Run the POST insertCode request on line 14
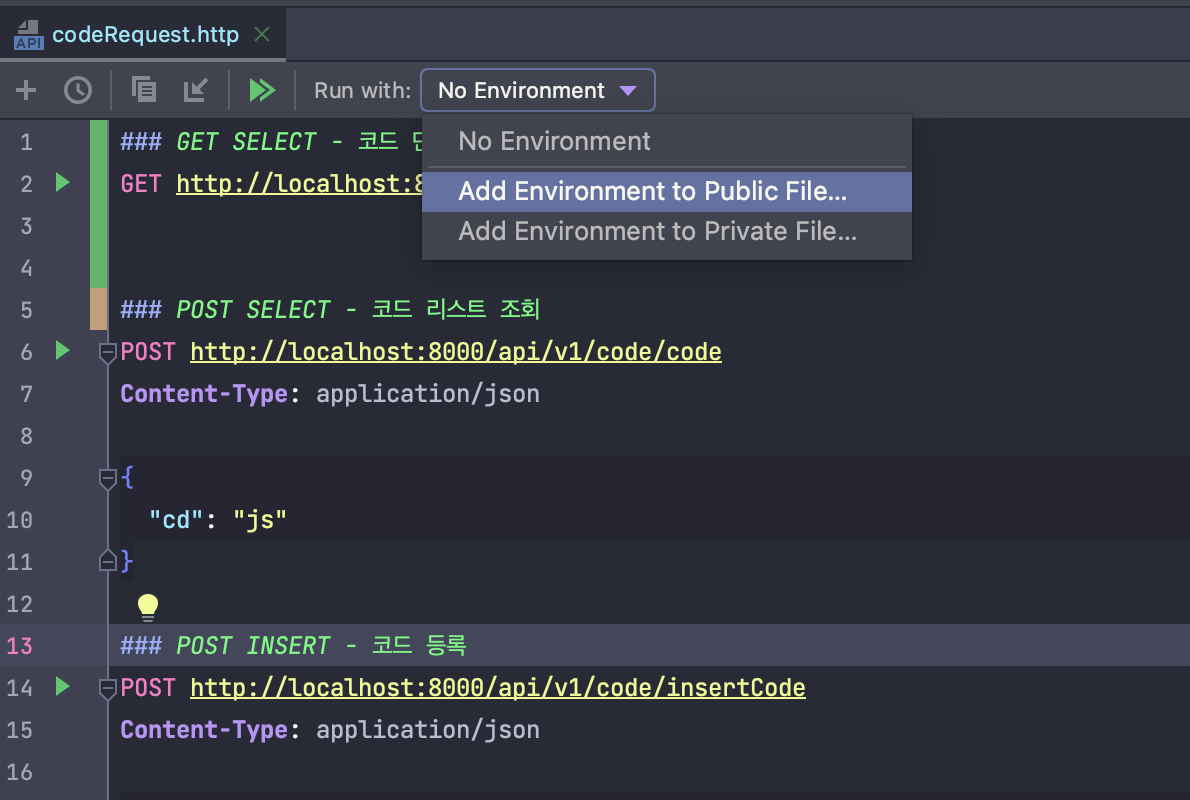 click(62, 686)
